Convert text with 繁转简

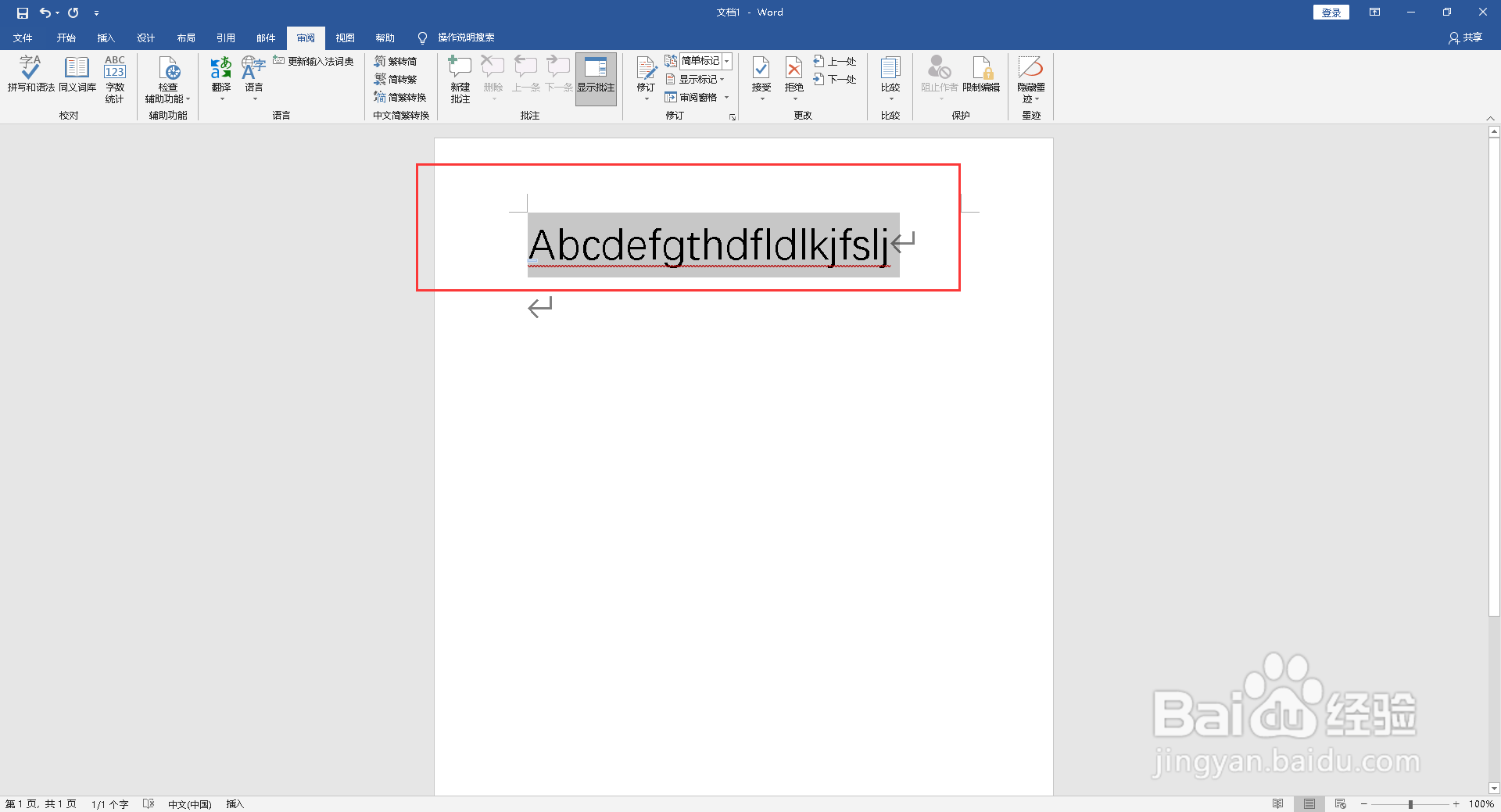pos(396,61)
